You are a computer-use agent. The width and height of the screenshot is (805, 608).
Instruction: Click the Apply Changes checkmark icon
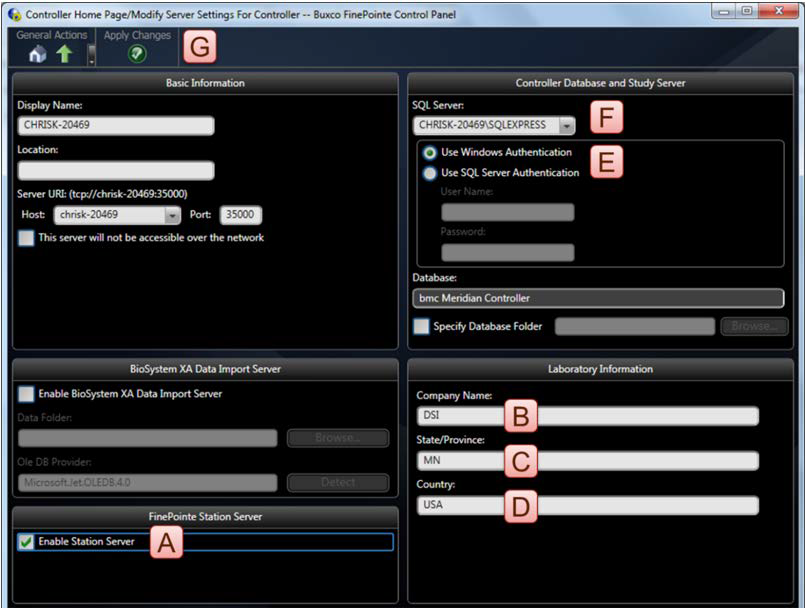coord(137,53)
